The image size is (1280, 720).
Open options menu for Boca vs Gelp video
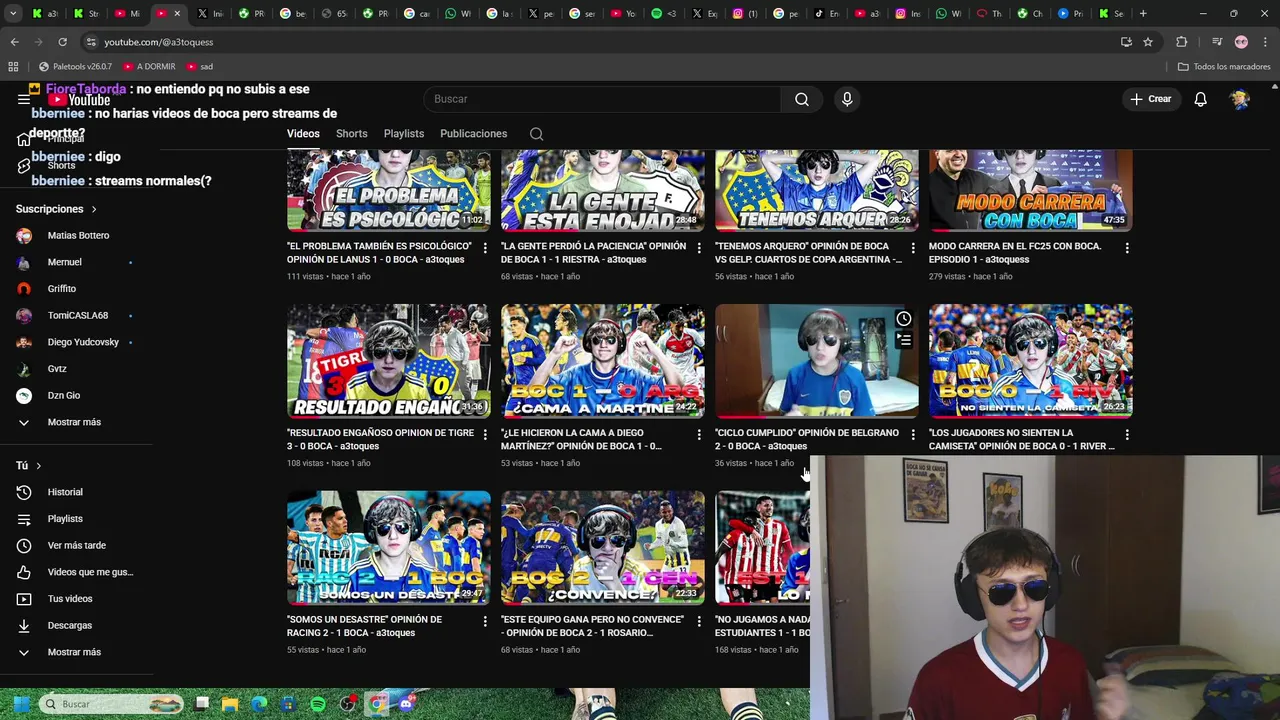pos(913,247)
